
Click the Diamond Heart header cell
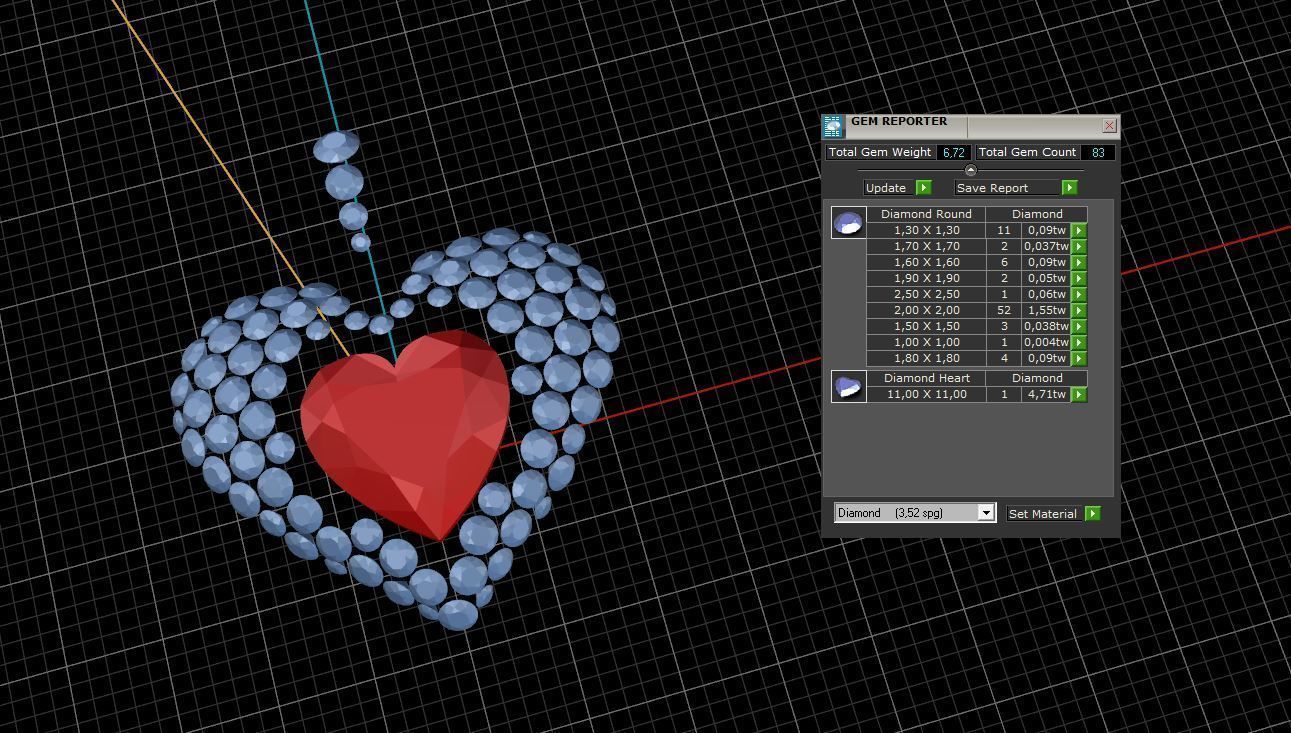pyautogui.click(x=926, y=378)
